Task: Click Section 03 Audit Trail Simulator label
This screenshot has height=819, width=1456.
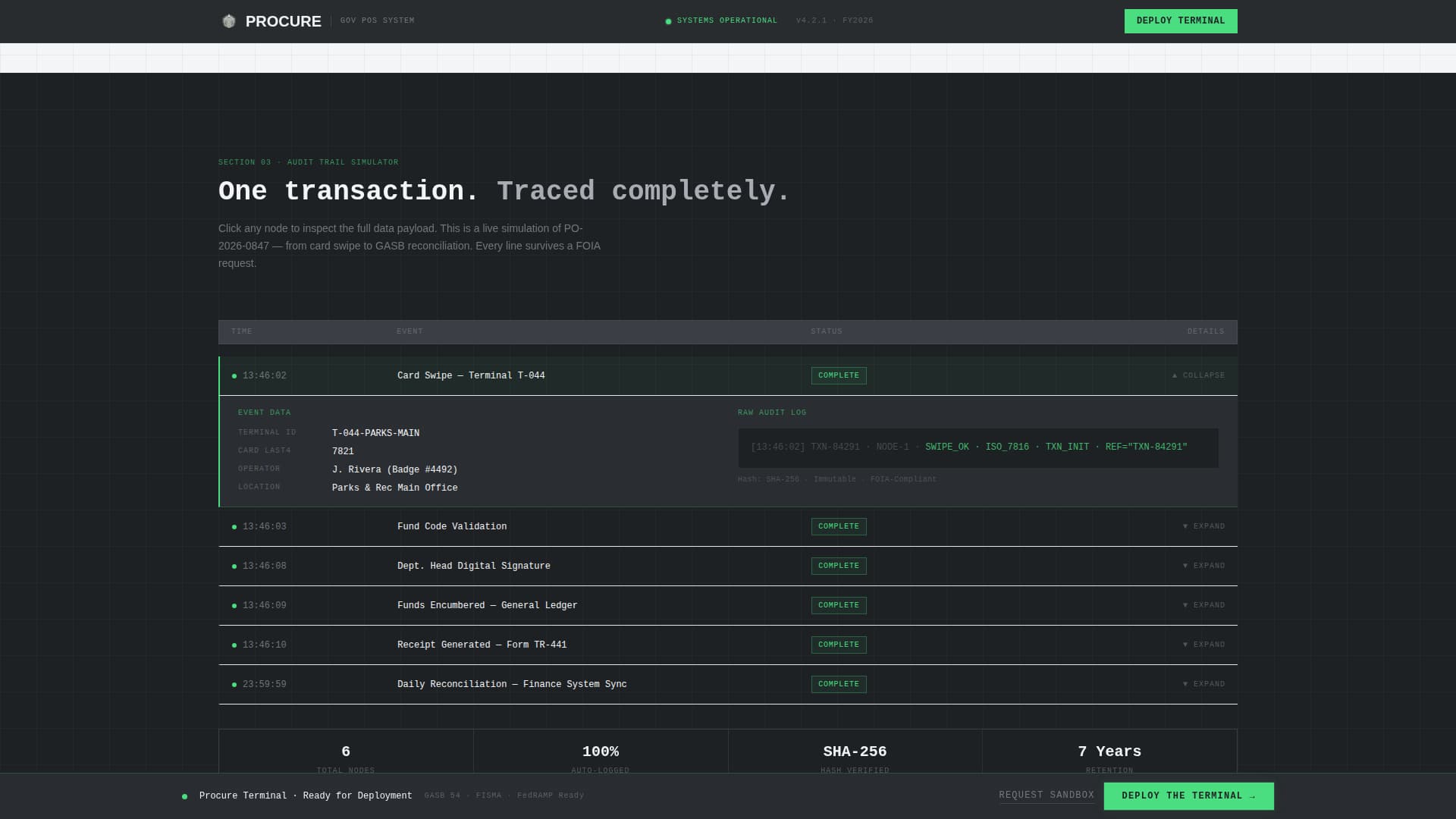Action: [308, 162]
